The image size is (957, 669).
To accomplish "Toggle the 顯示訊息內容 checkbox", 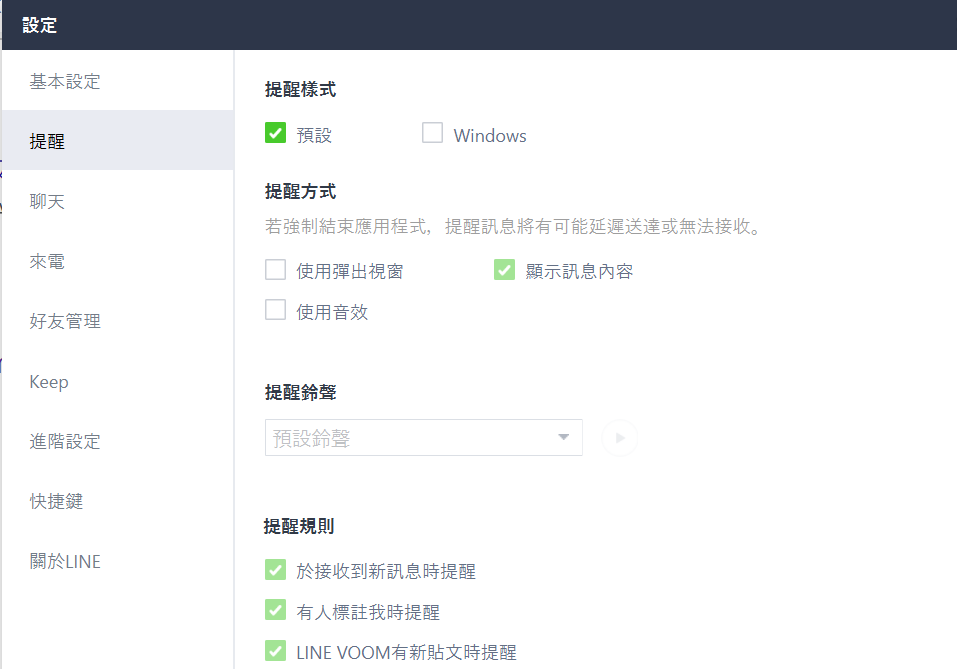I will coord(504,269).
